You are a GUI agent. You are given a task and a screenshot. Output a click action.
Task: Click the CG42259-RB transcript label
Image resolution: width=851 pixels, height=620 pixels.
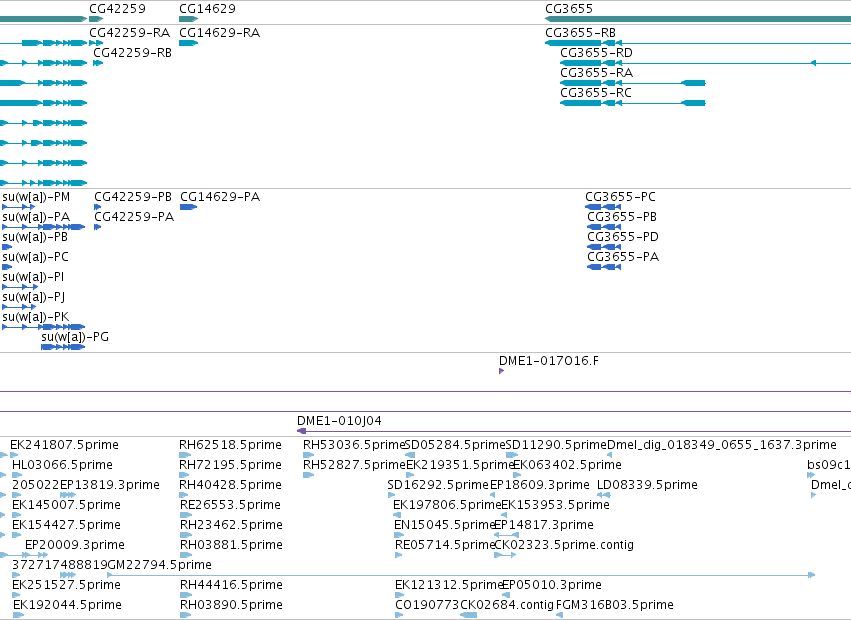[132, 53]
